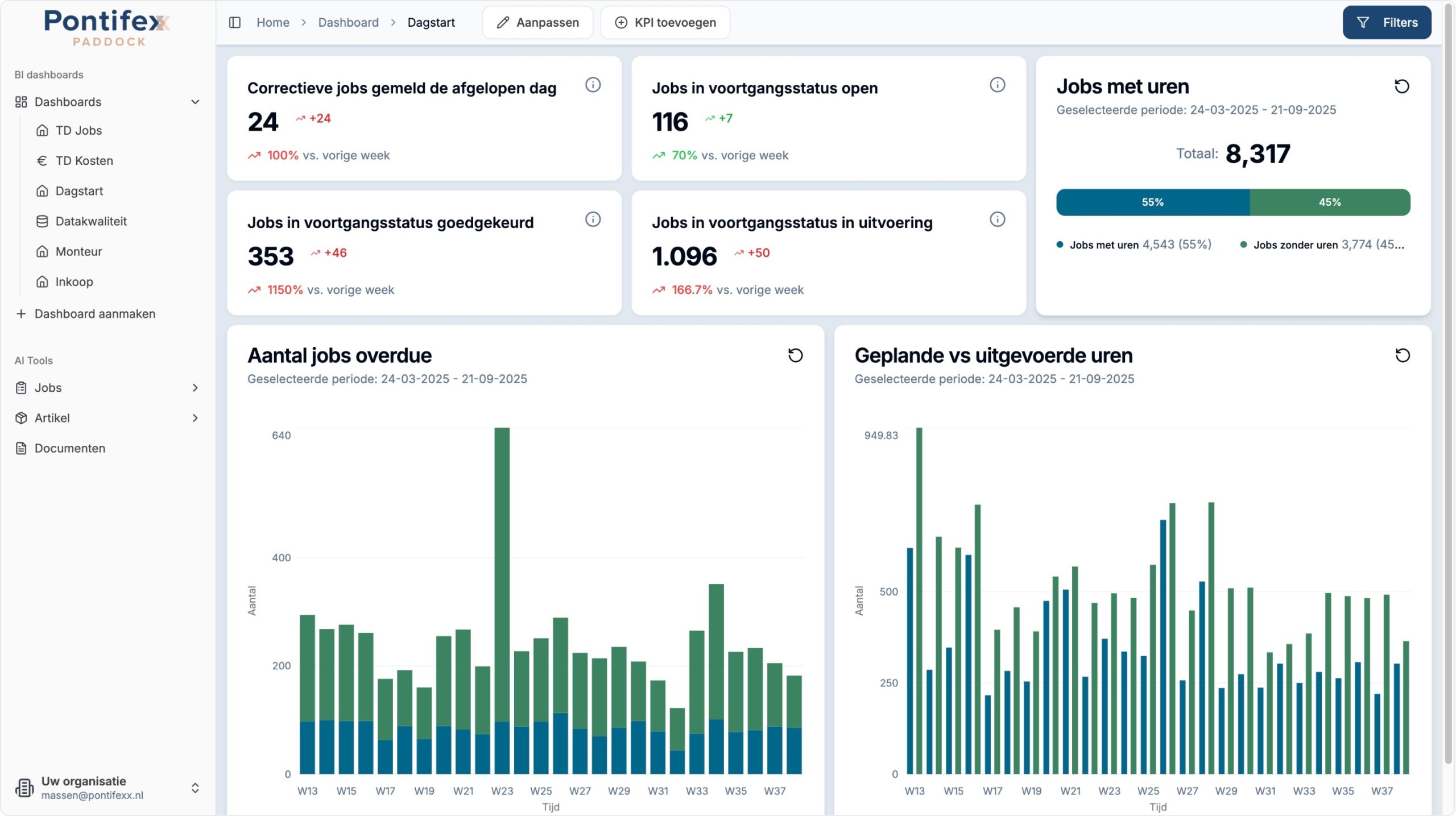
Task: Expand the Artikel submenu arrow
Action: click(x=195, y=418)
